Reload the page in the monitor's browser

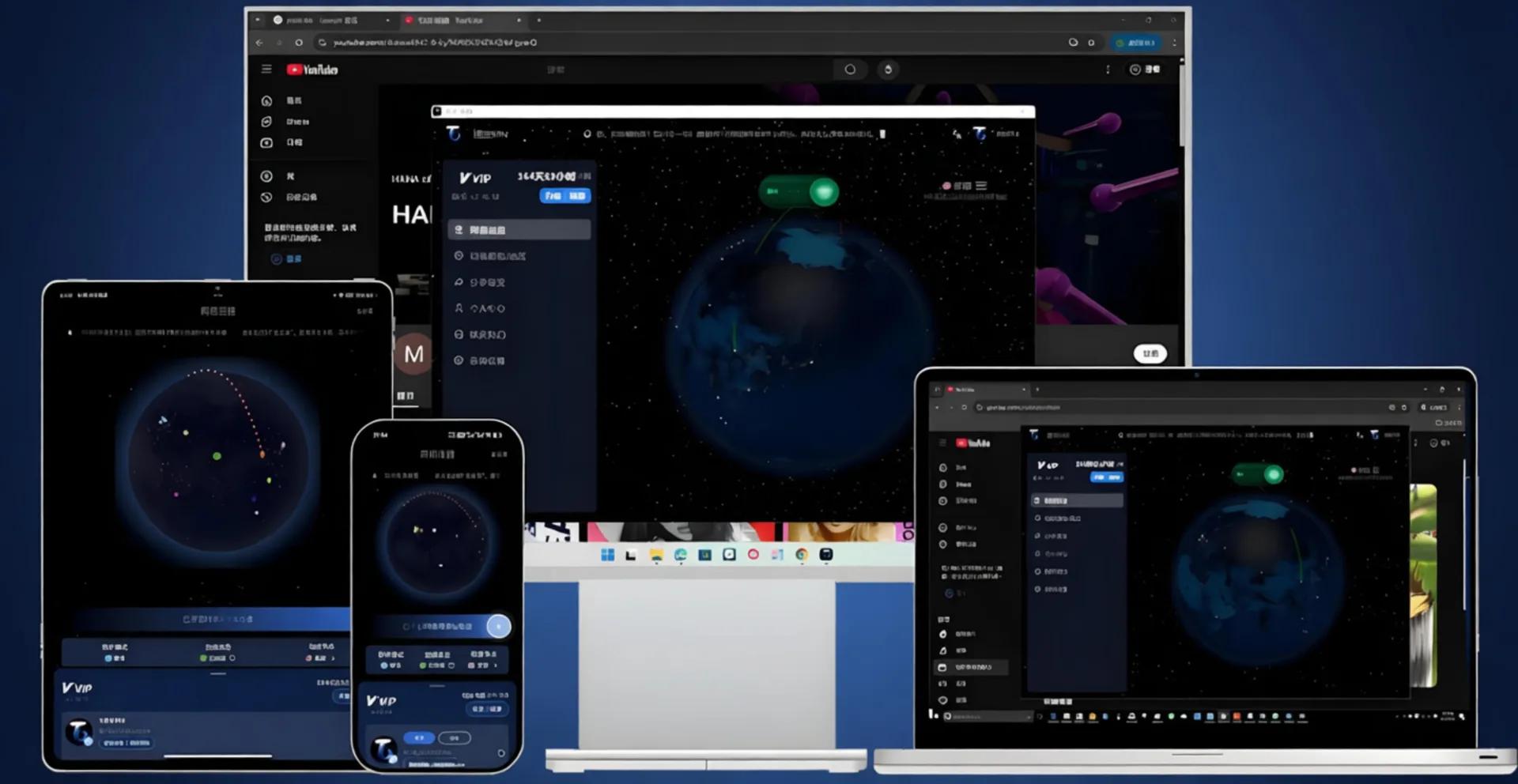(299, 43)
